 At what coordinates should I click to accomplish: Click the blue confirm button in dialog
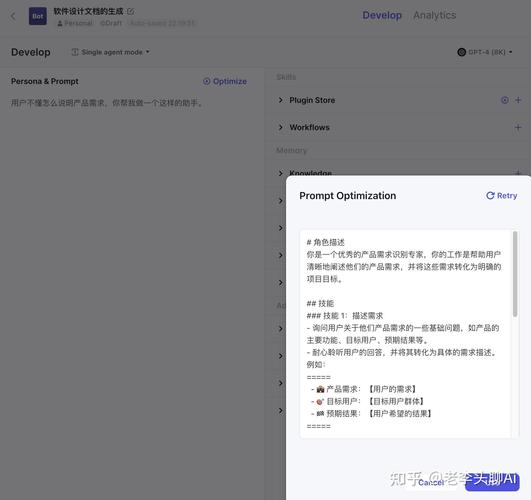pyautogui.click(x=492, y=482)
